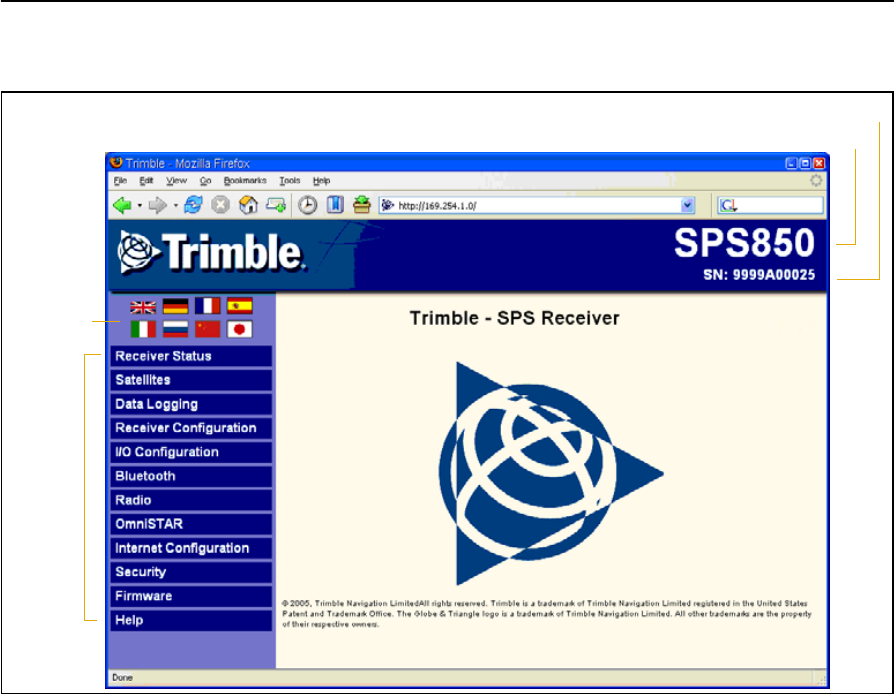Open the Tools menu

pos(290,181)
